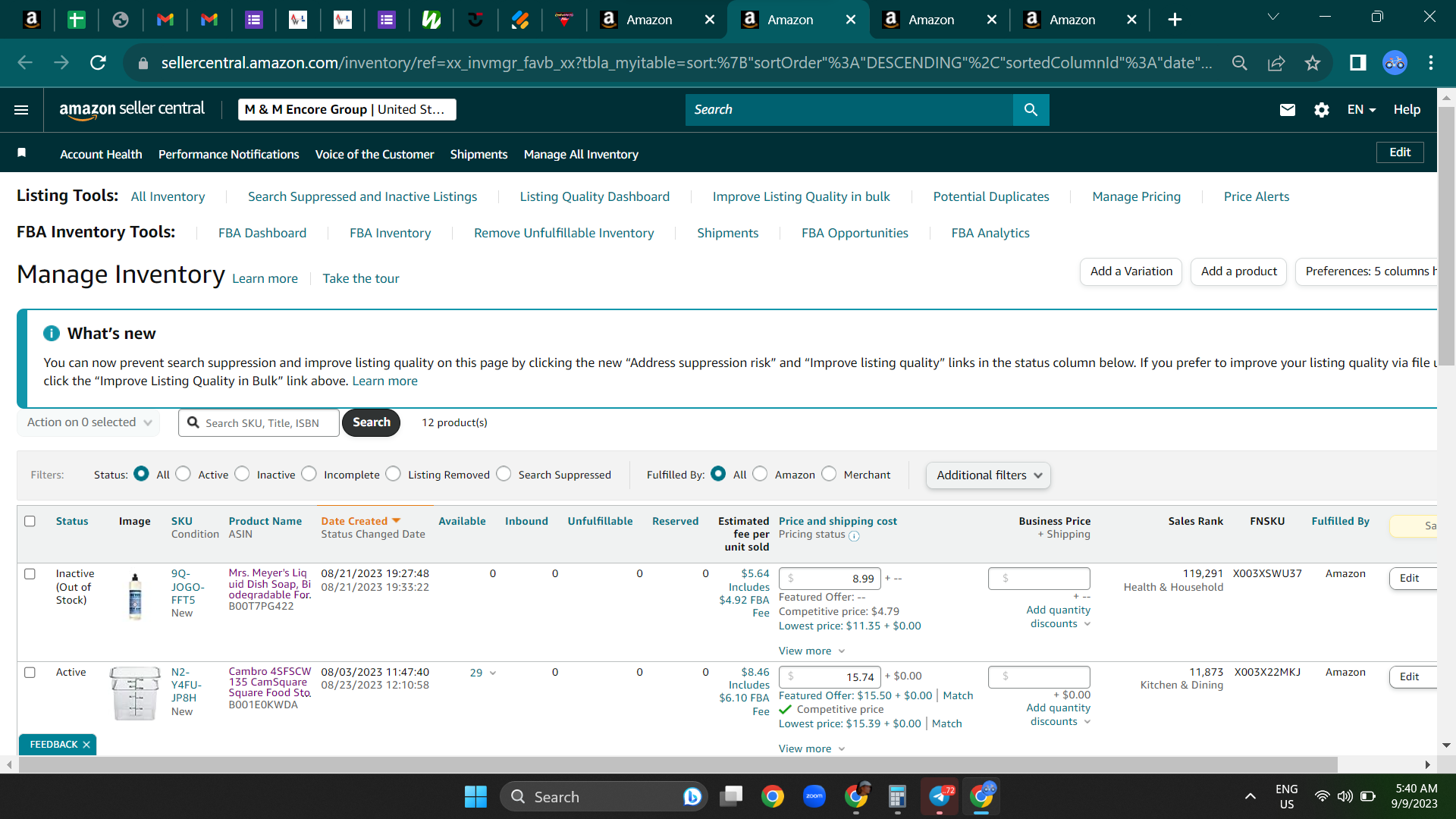Show hidden system tray icons
Viewport: 1456px width, 819px height.
click(x=1250, y=796)
